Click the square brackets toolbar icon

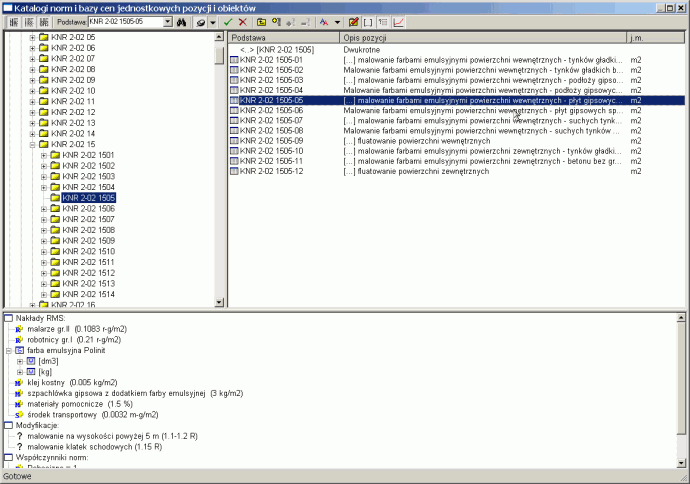[368, 21]
